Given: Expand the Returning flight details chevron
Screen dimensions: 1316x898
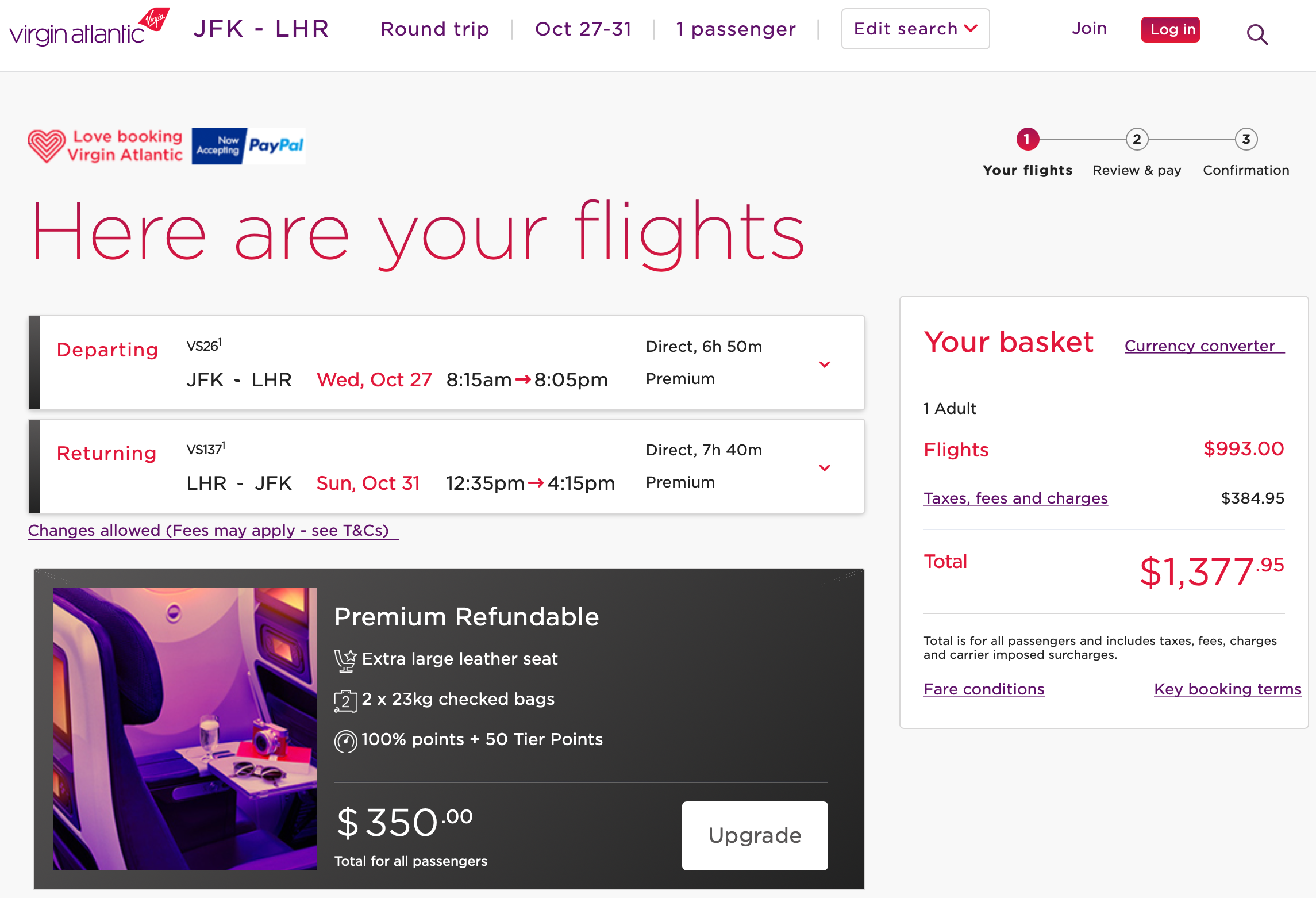Looking at the screenshot, I should pos(825,468).
